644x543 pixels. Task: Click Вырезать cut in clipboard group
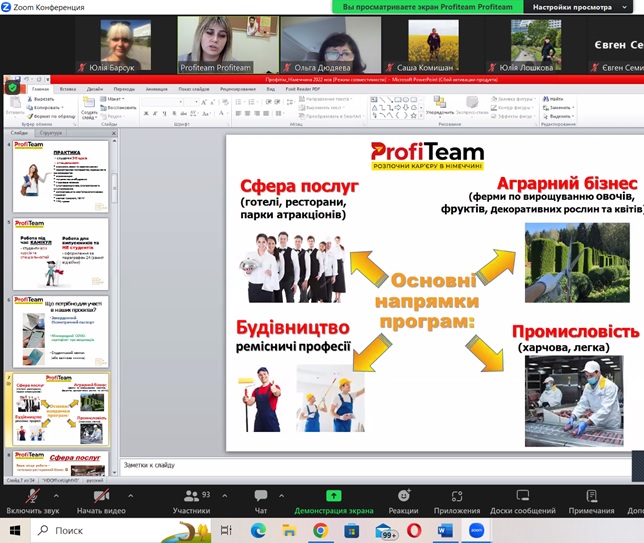[41, 99]
